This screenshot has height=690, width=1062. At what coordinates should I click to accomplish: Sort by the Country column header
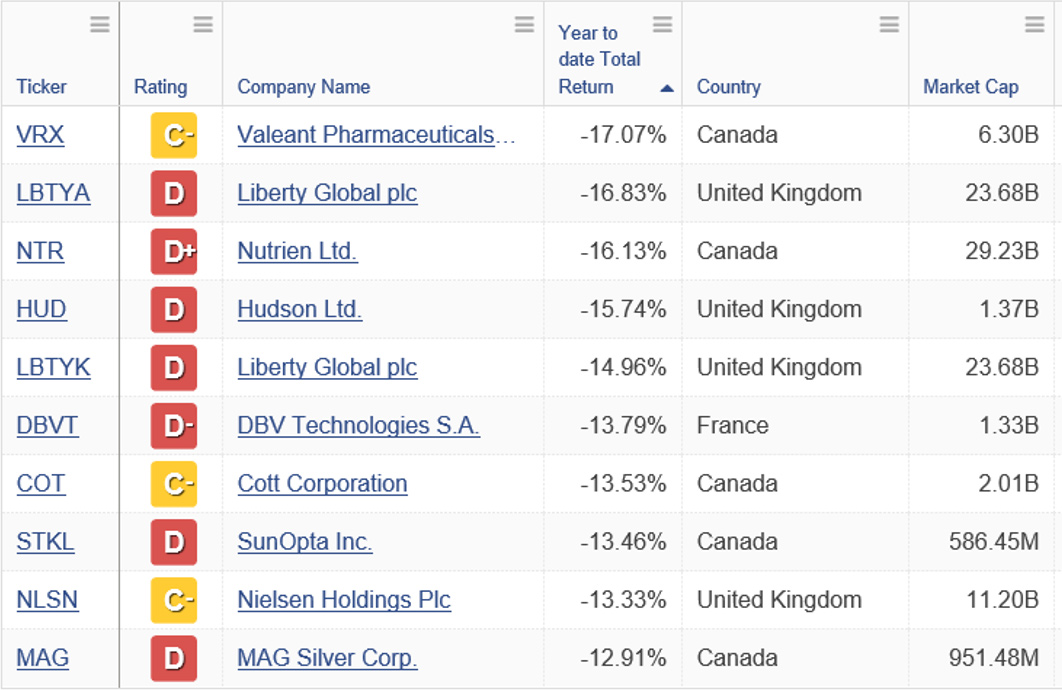click(729, 87)
